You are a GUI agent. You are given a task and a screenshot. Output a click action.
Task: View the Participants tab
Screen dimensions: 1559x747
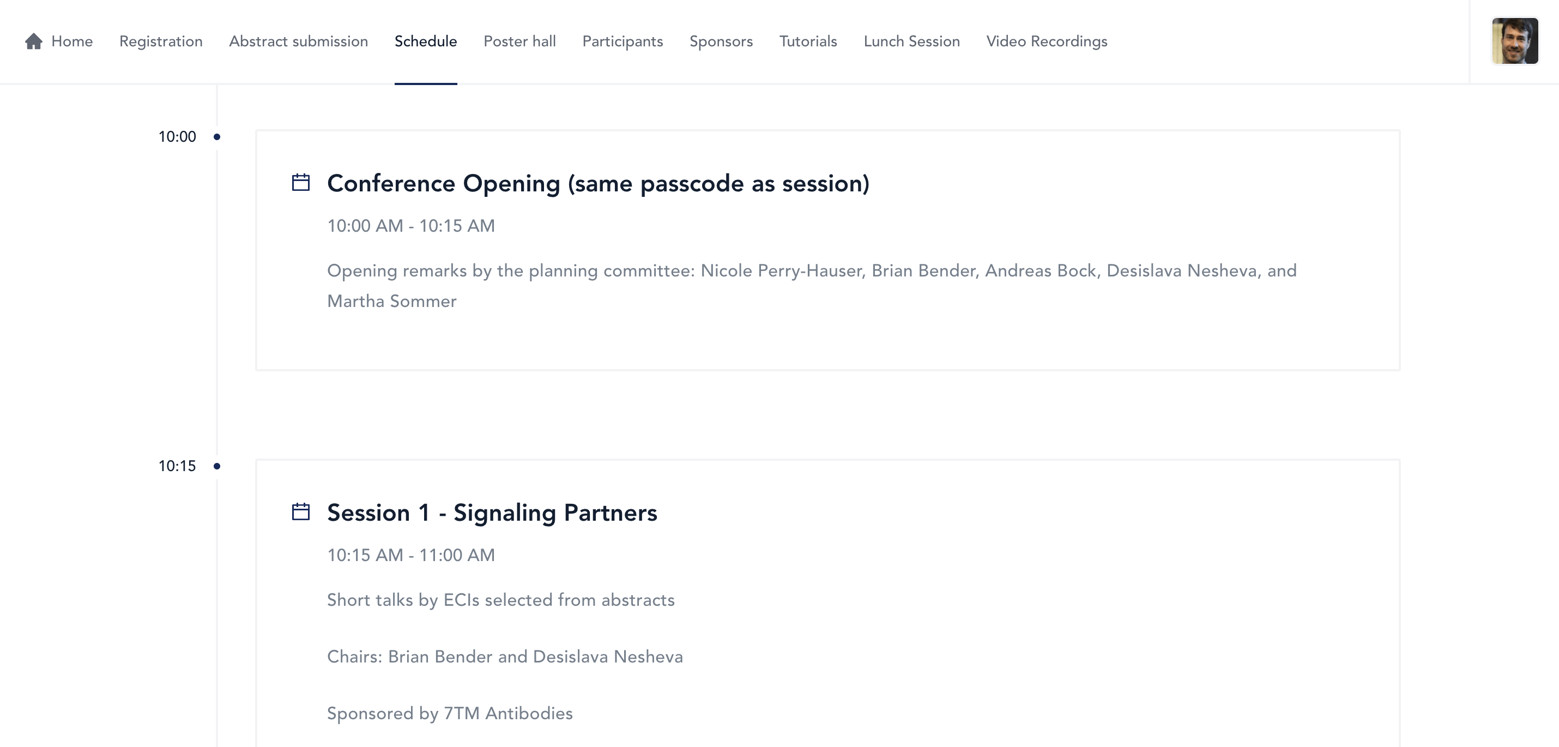[x=622, y=41]
